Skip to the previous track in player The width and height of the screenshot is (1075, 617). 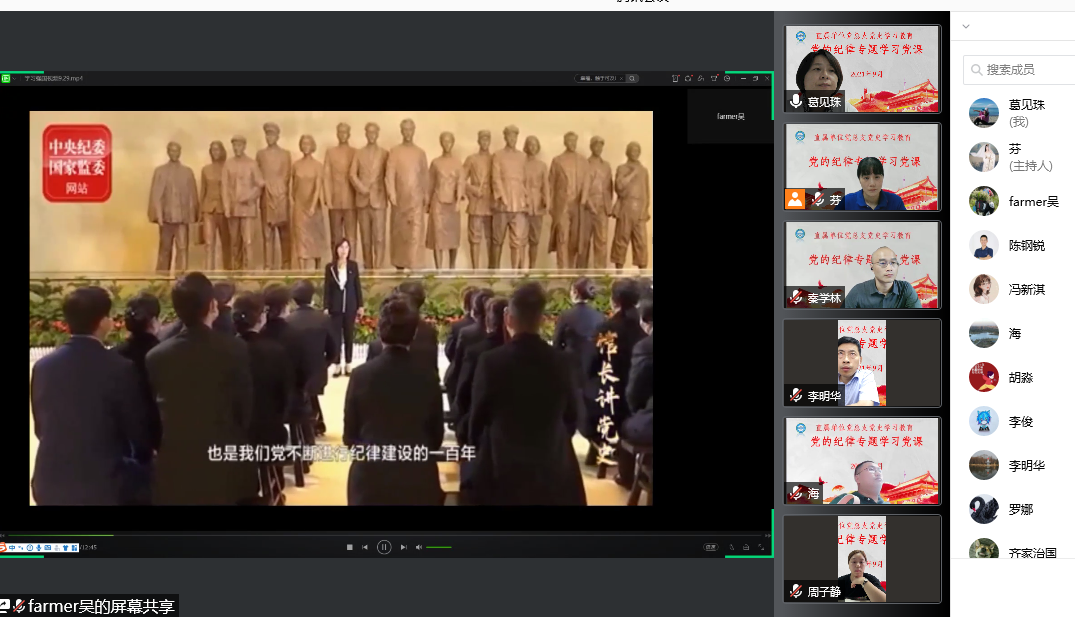click(365, 547)
